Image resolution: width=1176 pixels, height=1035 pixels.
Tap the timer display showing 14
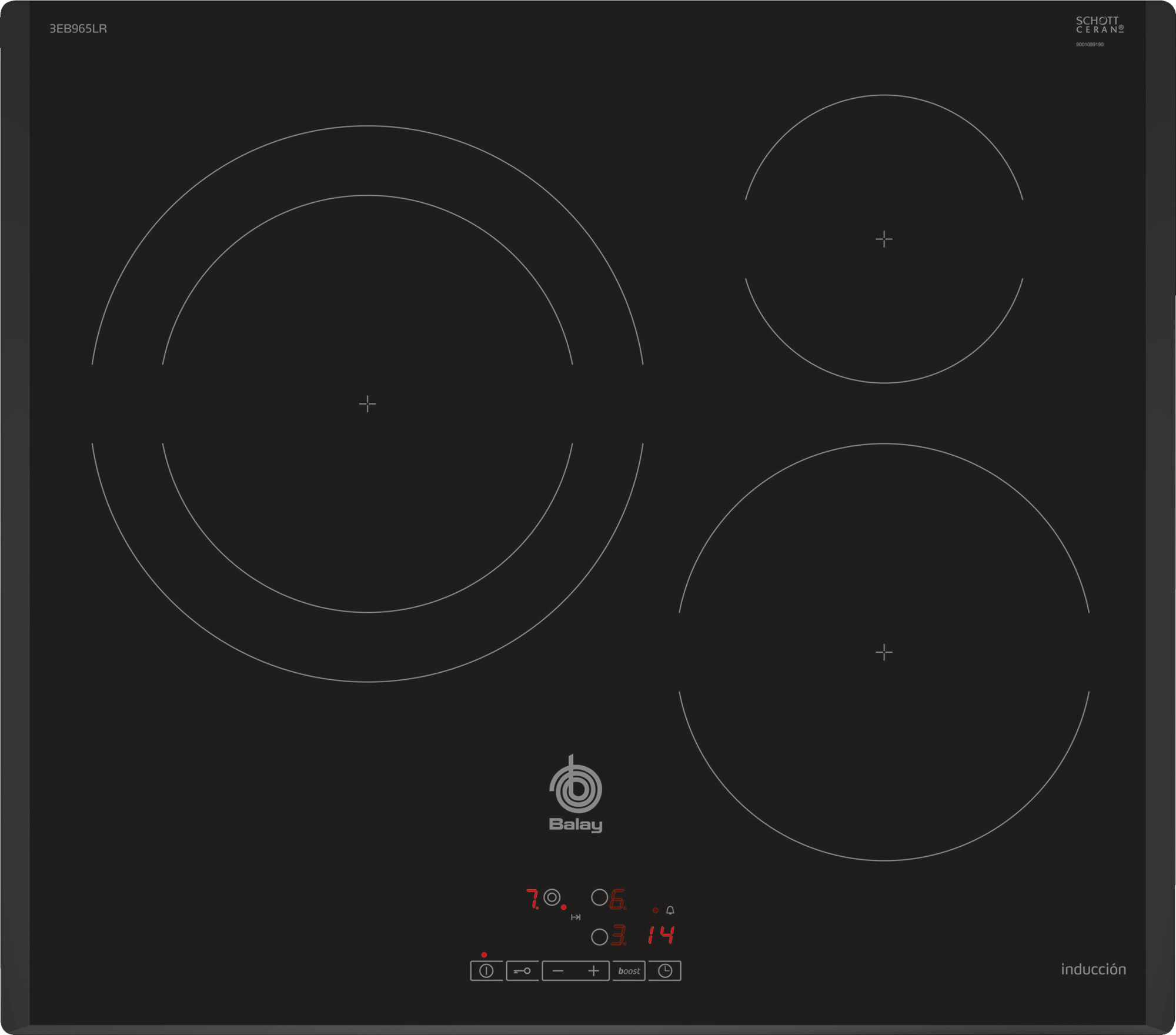coord(661,934)
